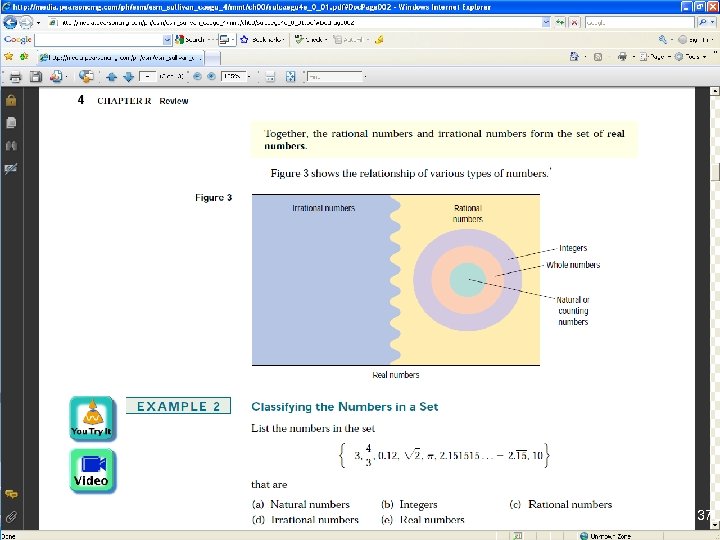The height and width of the screenshot is (540, 720).
Task: Open the zoom percentage dropdown arrow
Action: [x=249, y=77]
